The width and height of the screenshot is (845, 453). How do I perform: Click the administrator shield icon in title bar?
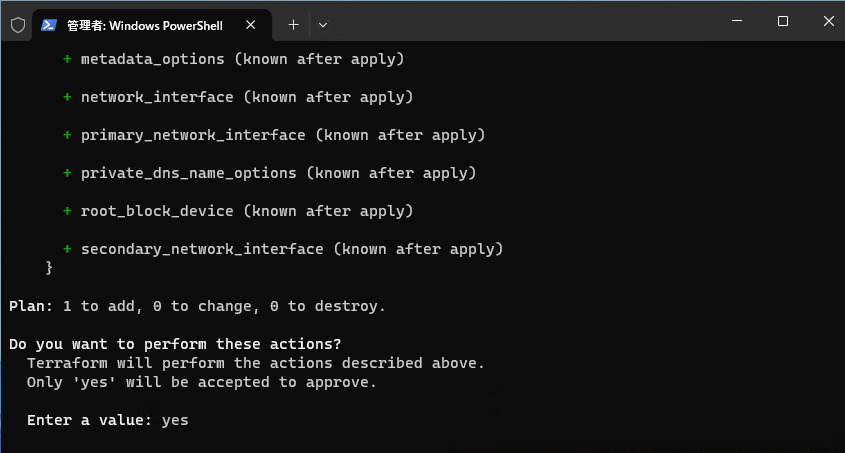(17, 24)
